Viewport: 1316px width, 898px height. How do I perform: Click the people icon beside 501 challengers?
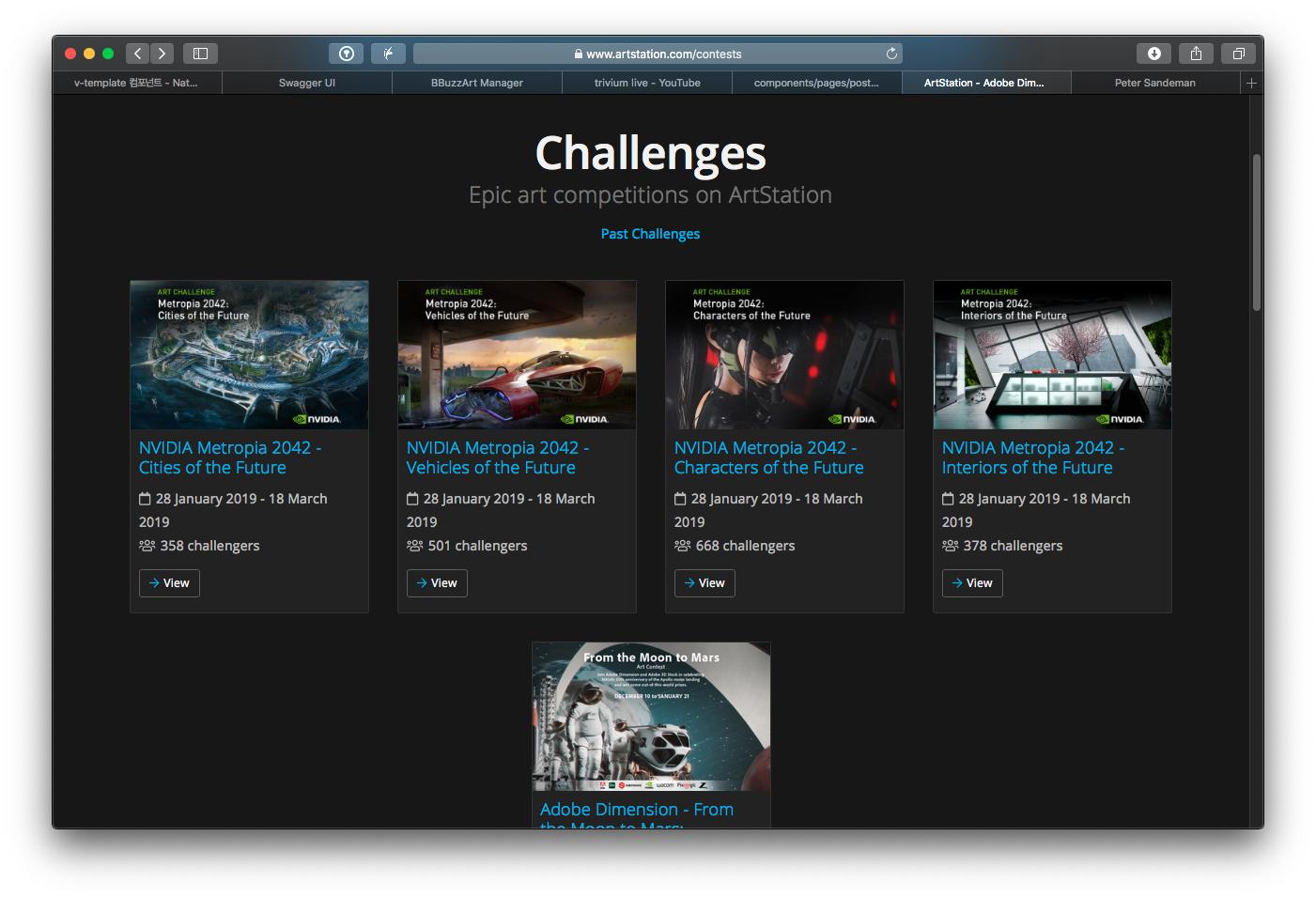click(414, 546)
